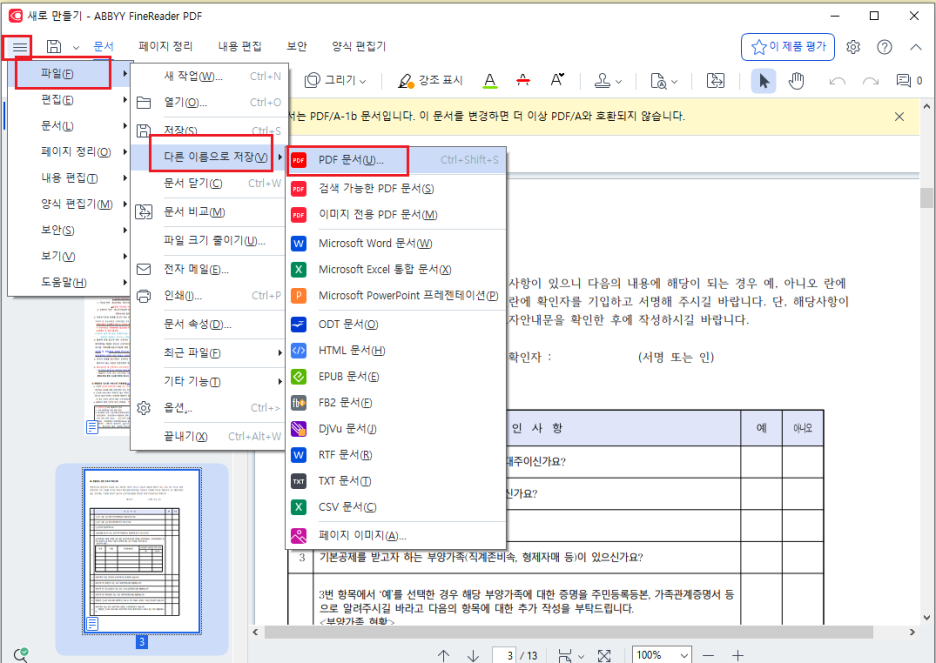
Task: Switch to the 페이지 정리 tab
Action: tap(166, 47)
